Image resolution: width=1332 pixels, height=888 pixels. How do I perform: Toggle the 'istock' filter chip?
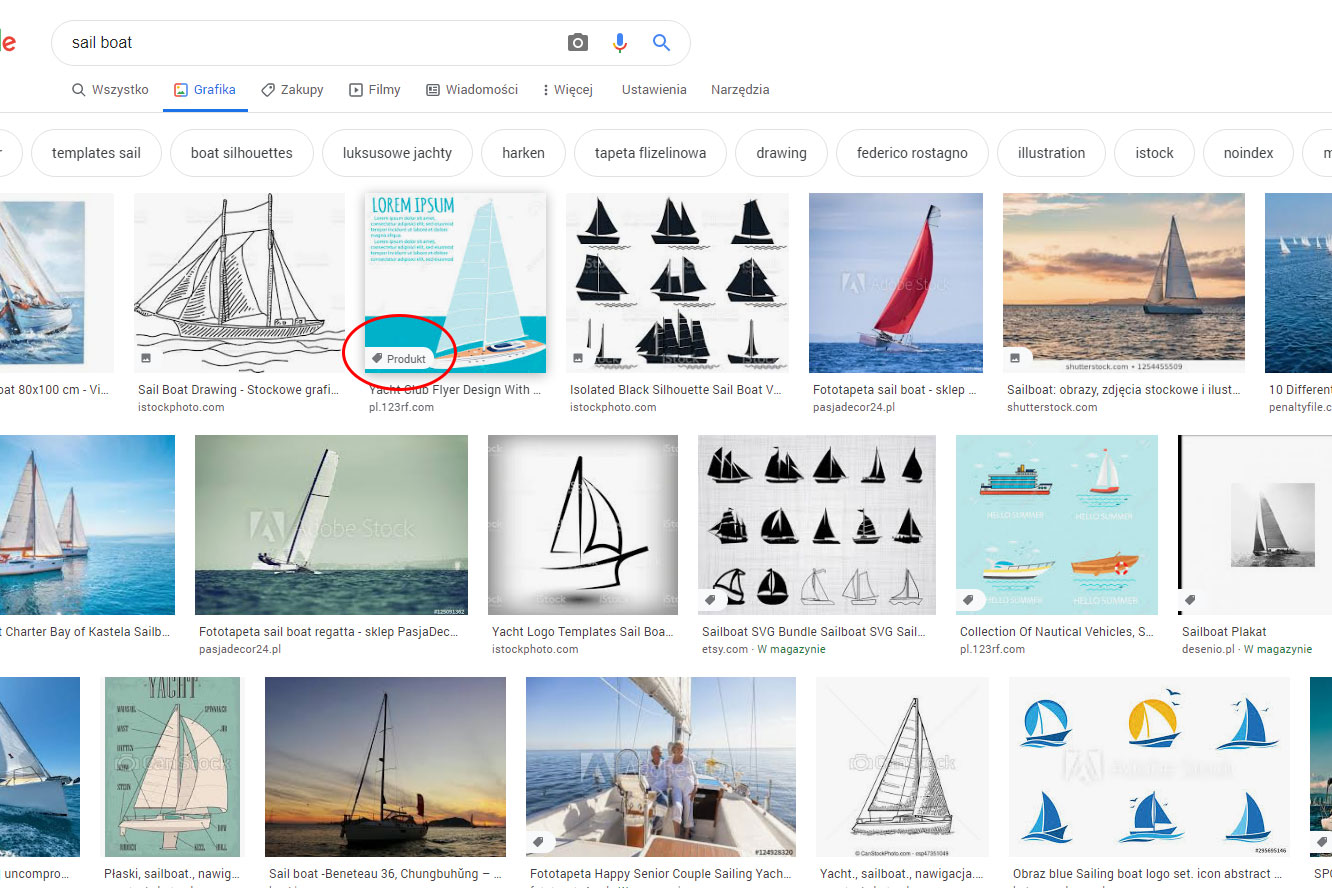1154,152
